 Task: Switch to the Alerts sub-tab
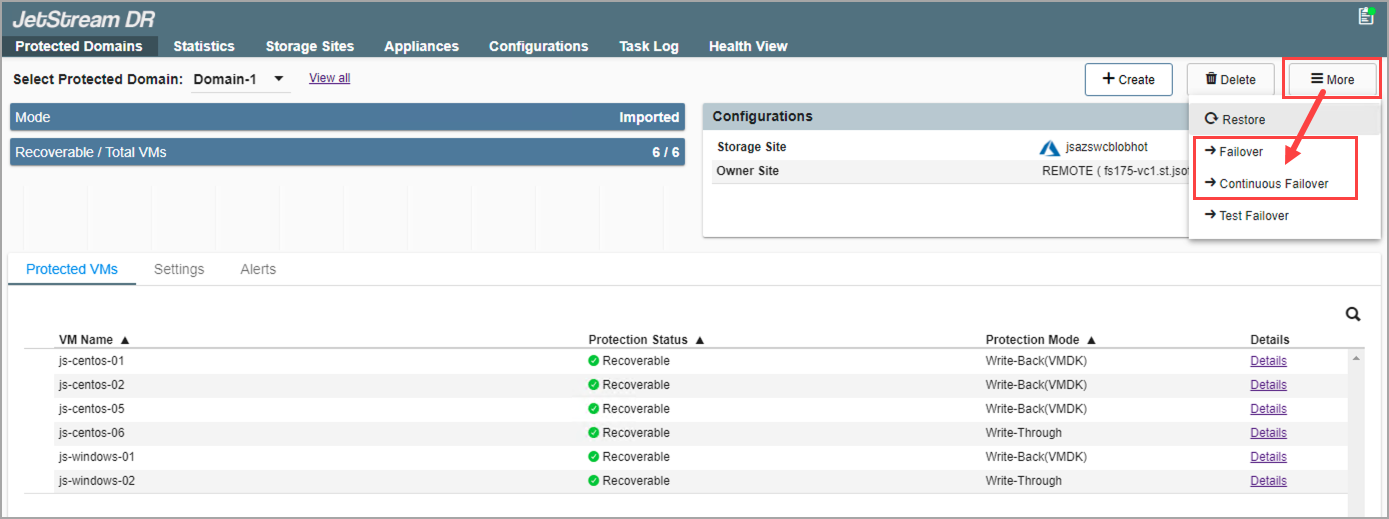tap(258, 269)
